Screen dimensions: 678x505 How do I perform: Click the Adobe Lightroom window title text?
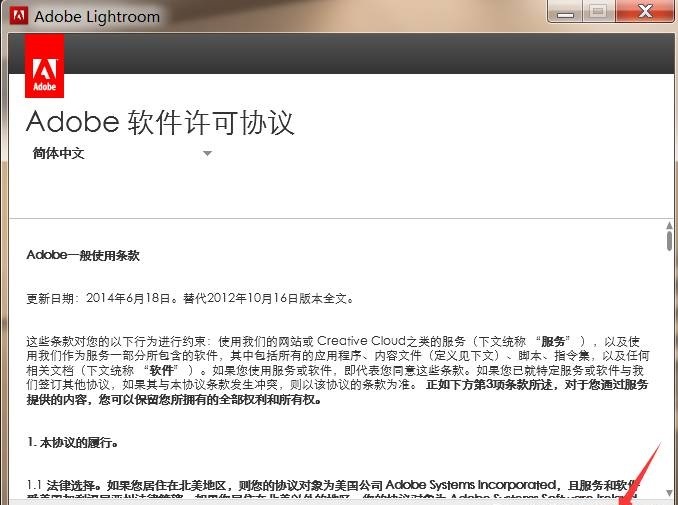coord(97,16)
